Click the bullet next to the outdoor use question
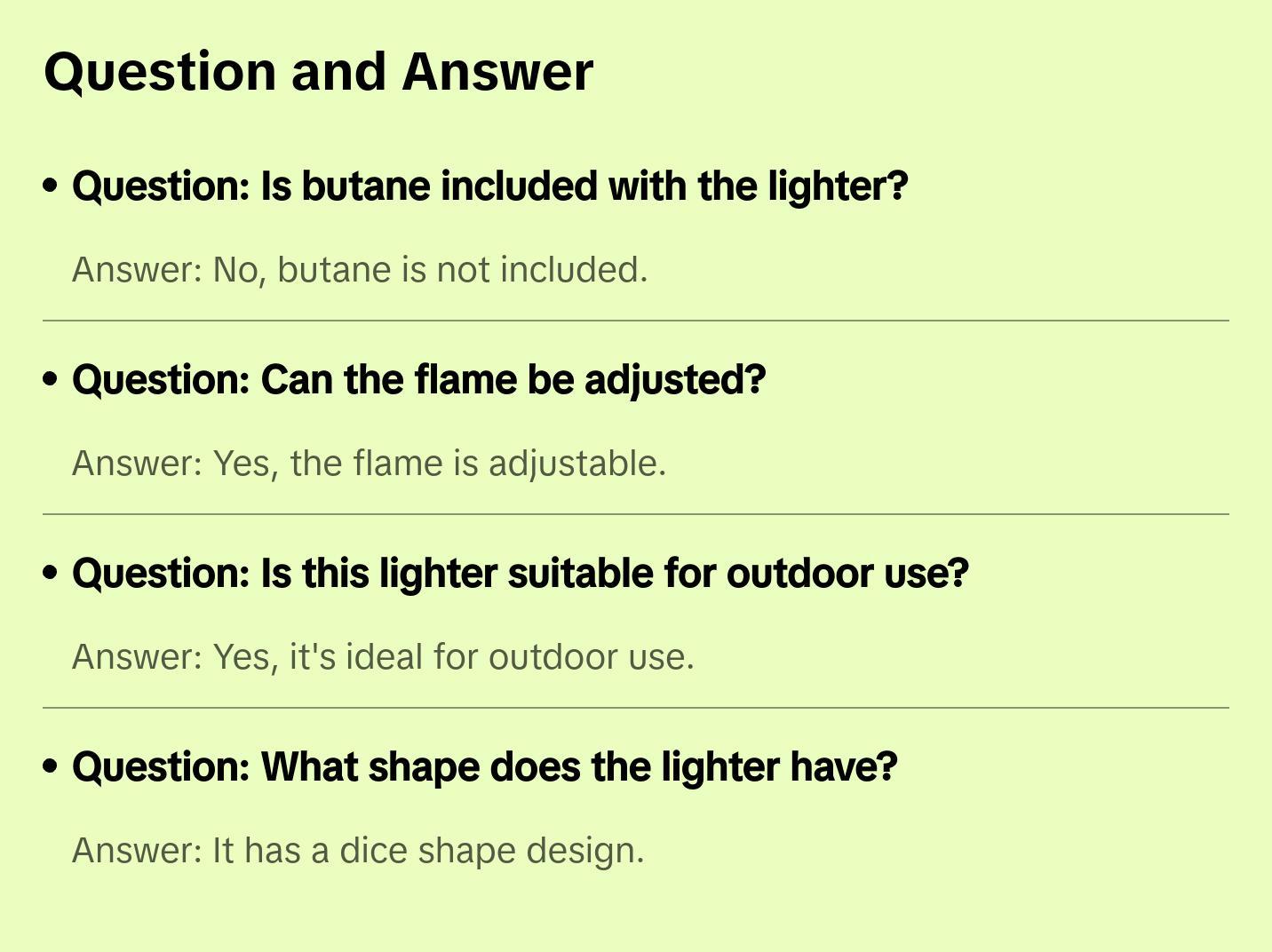 [51, 573]
